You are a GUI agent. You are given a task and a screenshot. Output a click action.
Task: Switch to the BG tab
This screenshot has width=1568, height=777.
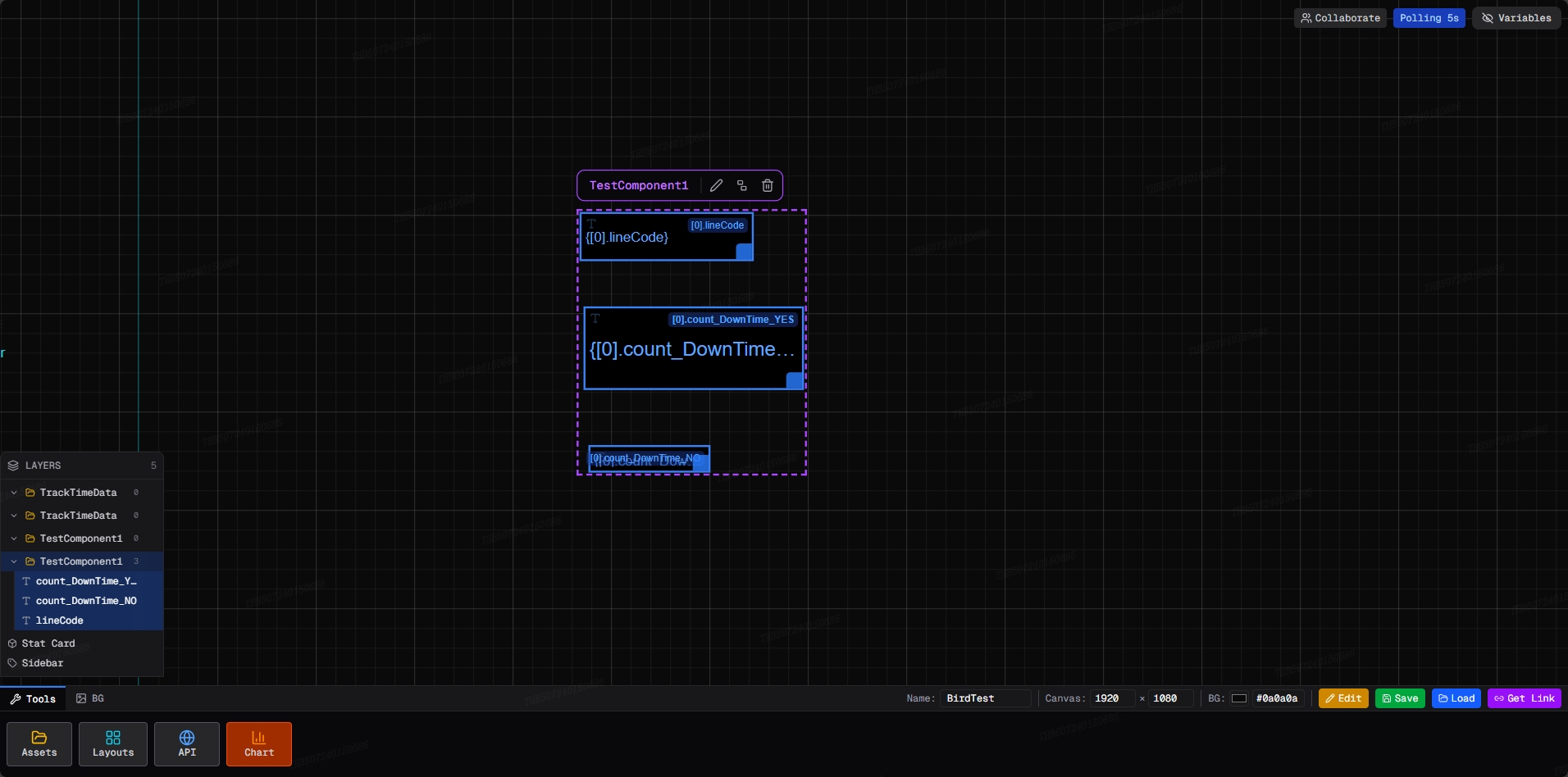coord(90,698)
